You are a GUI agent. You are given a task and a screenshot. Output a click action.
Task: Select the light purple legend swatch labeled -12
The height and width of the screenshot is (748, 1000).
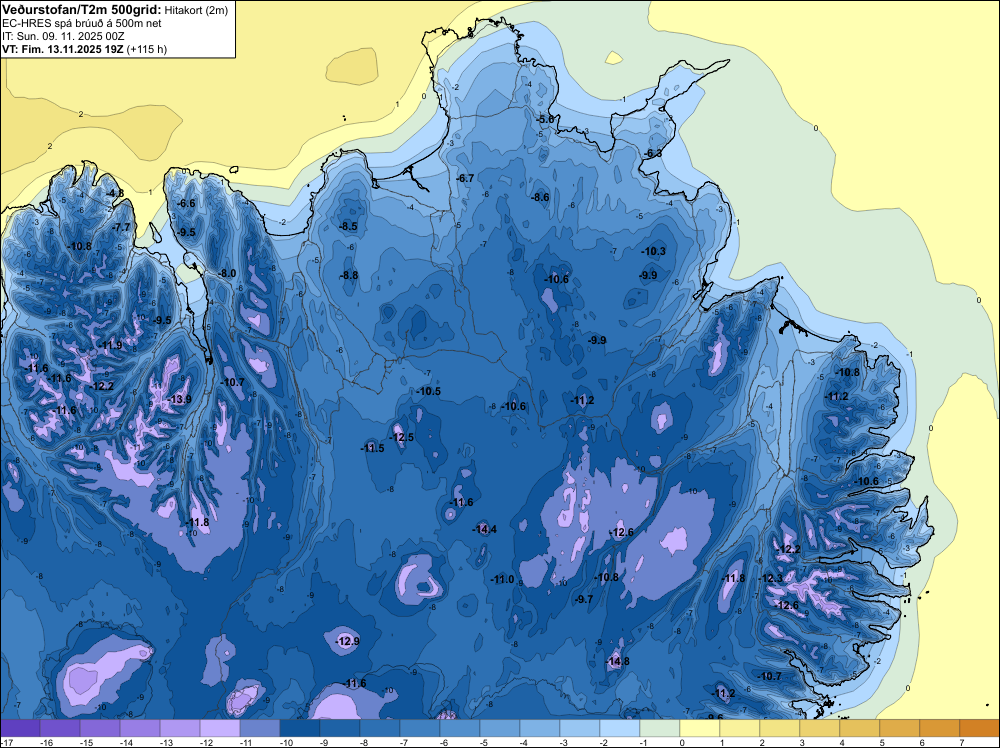click(x=220, y=728)
